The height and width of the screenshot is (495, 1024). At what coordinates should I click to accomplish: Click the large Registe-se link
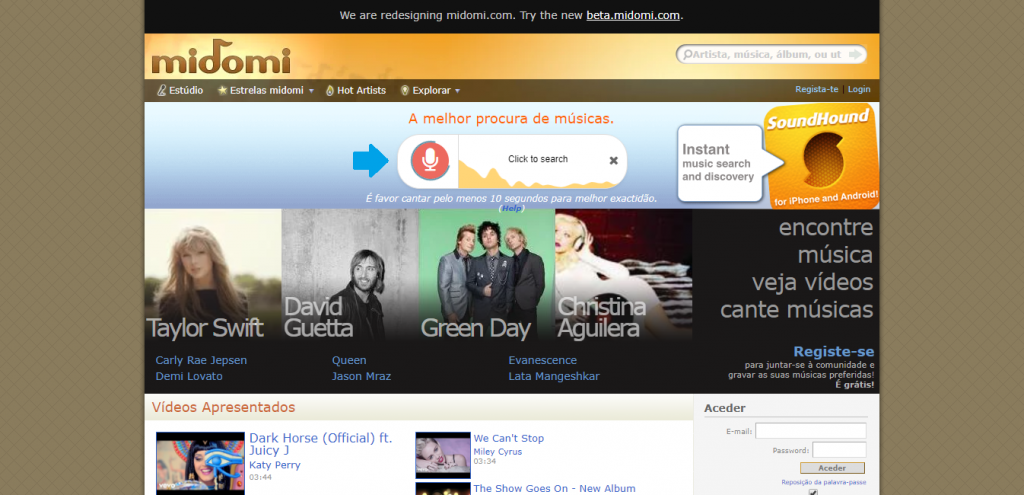click(x=833, y=352)
